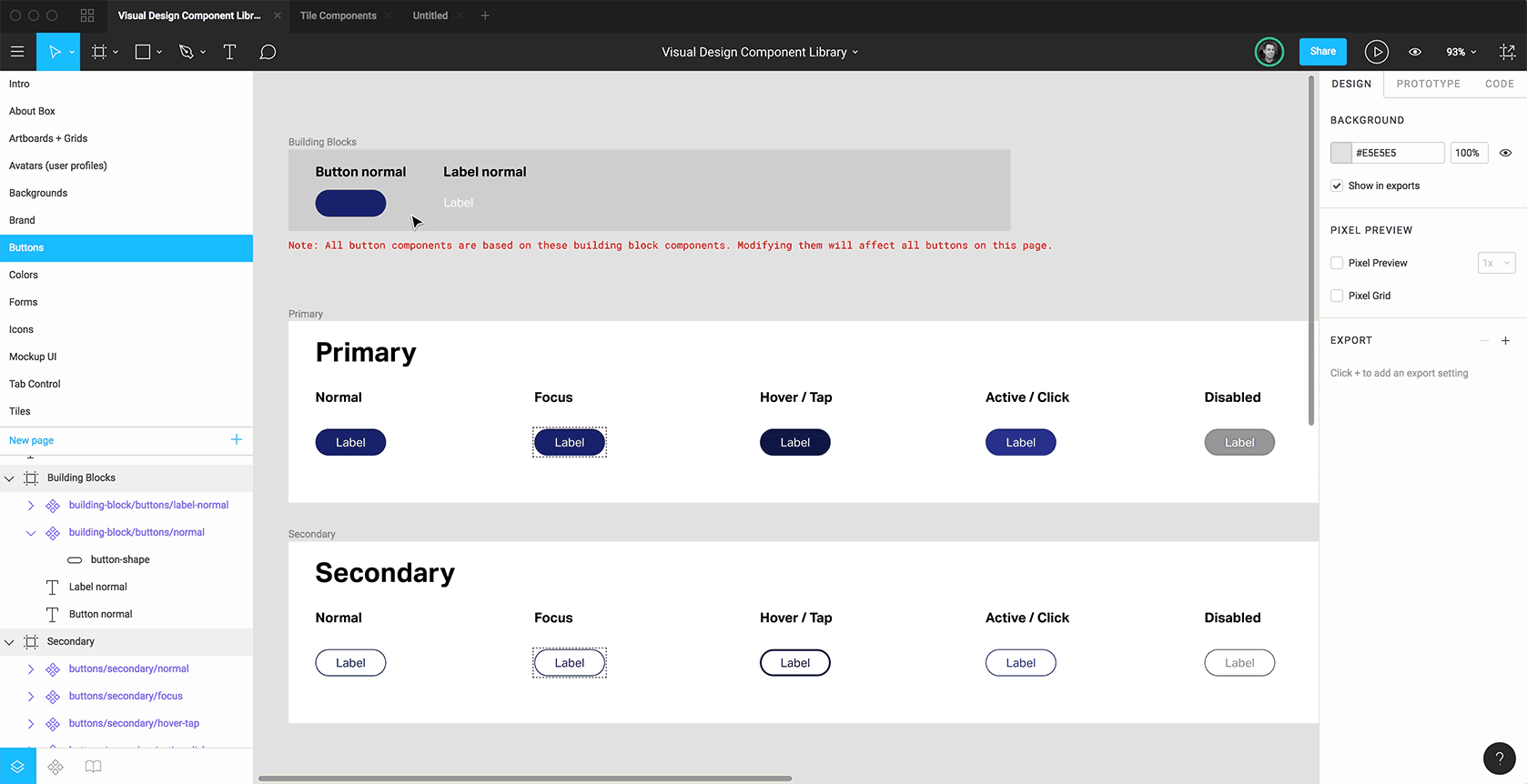1527x784 pixels.
Task: Switch to the Design tab
Action: (1351, 84)
